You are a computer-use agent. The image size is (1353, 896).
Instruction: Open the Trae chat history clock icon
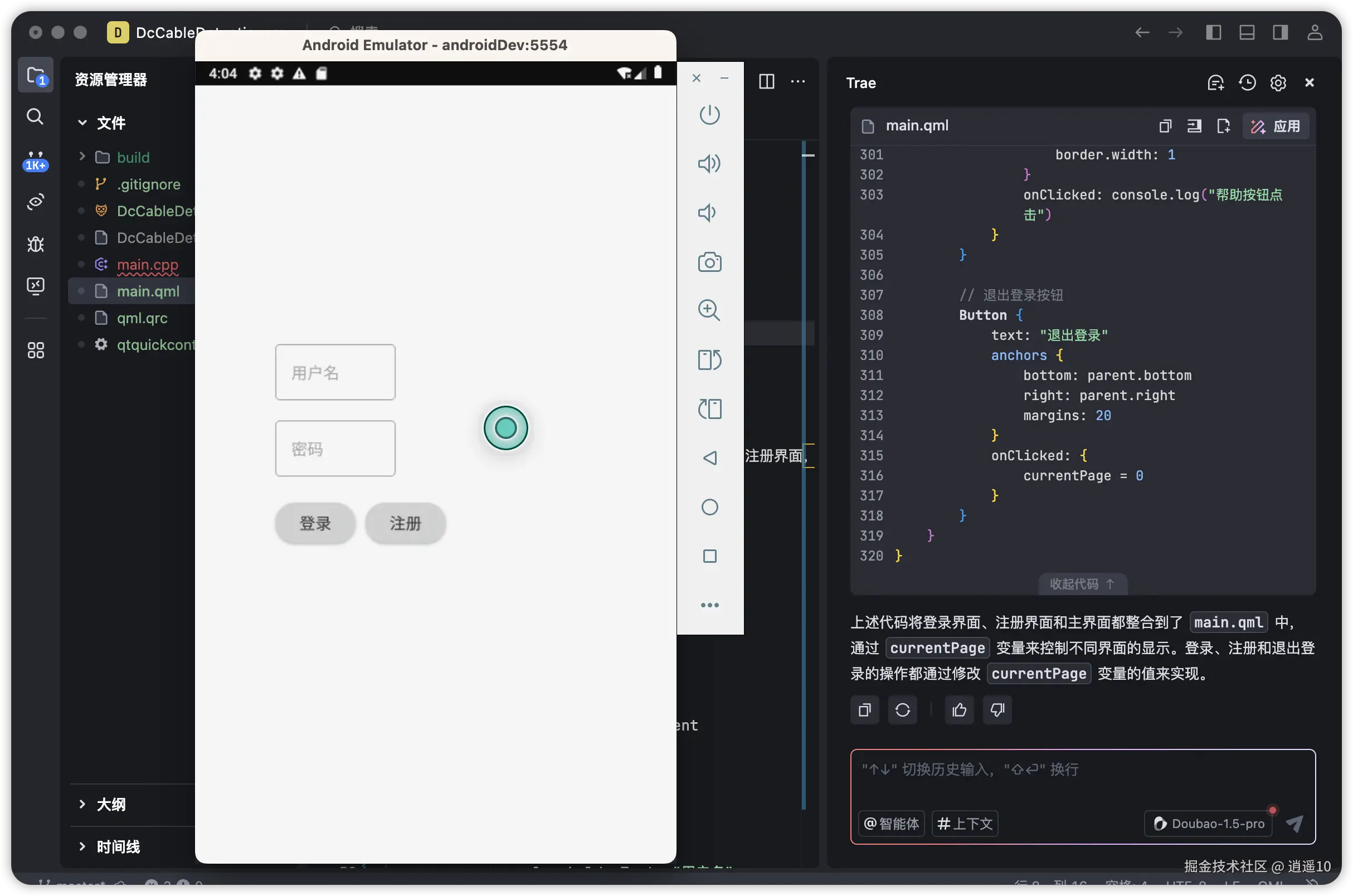[x=1247, y=83]
